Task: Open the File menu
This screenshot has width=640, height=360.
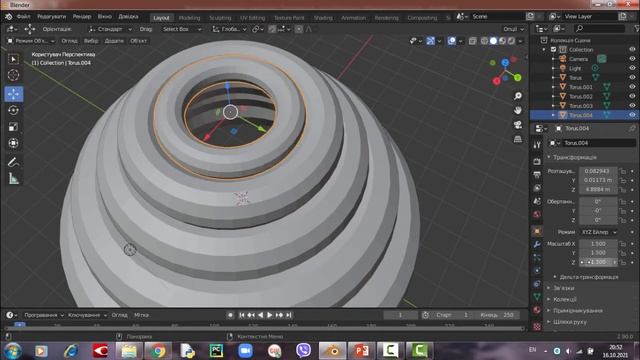Action: click(23, 17)
